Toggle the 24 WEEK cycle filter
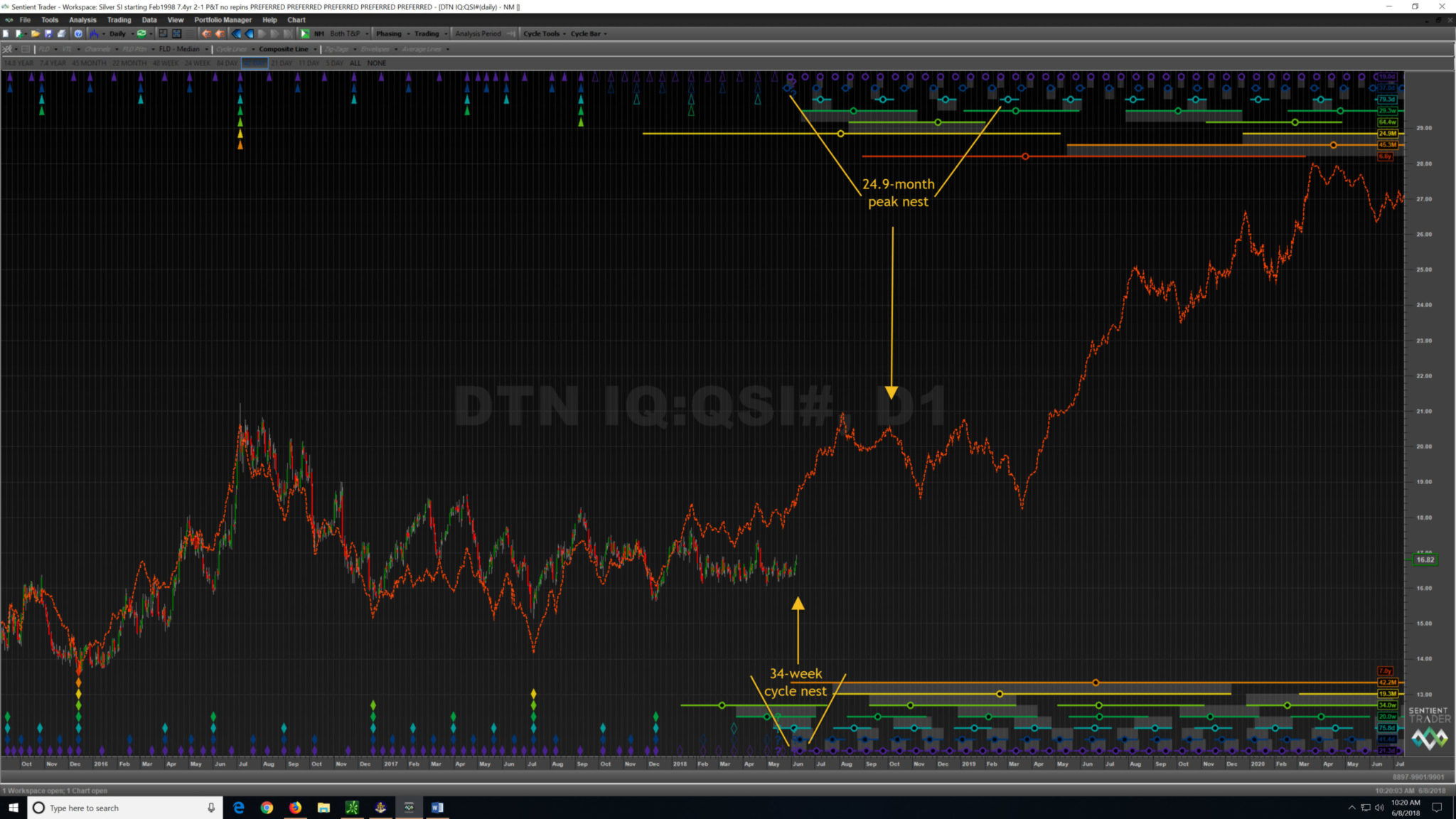The width and height of the screenshot is (1456, 819). tap(198, 63)
